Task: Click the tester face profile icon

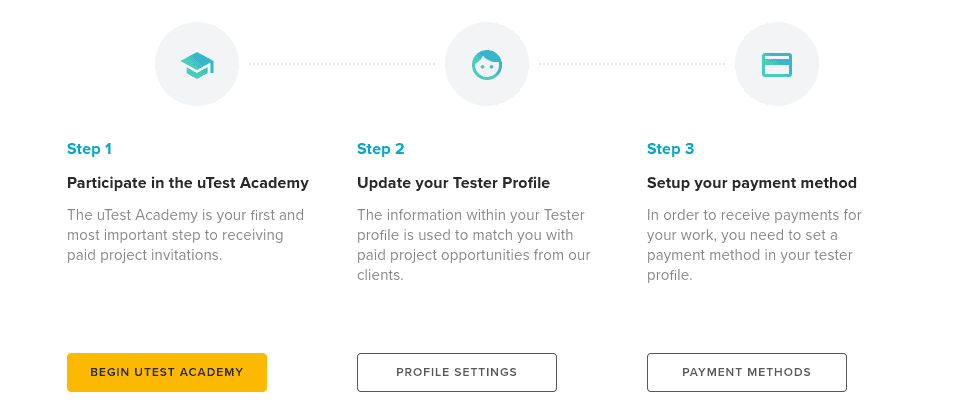Action: pos(487,64)
